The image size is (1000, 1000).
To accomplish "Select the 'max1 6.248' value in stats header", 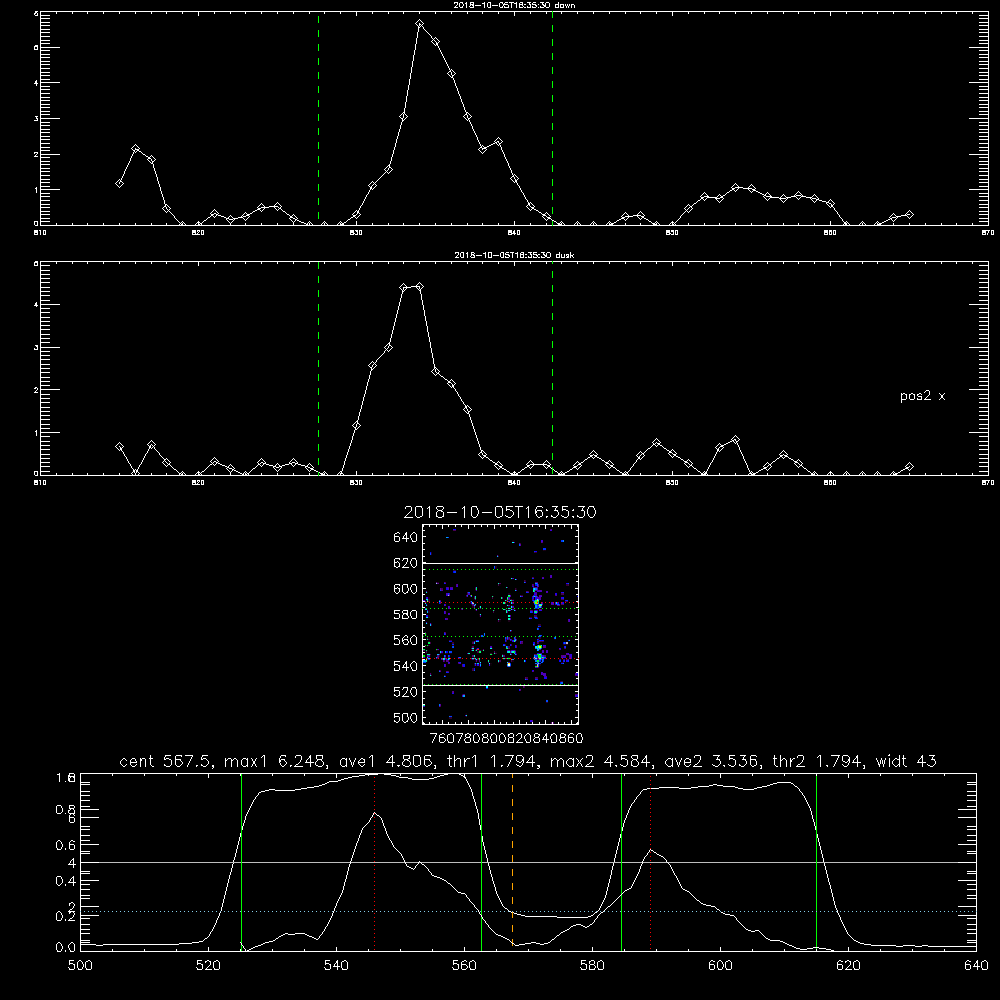I will [x=276, y=761].
